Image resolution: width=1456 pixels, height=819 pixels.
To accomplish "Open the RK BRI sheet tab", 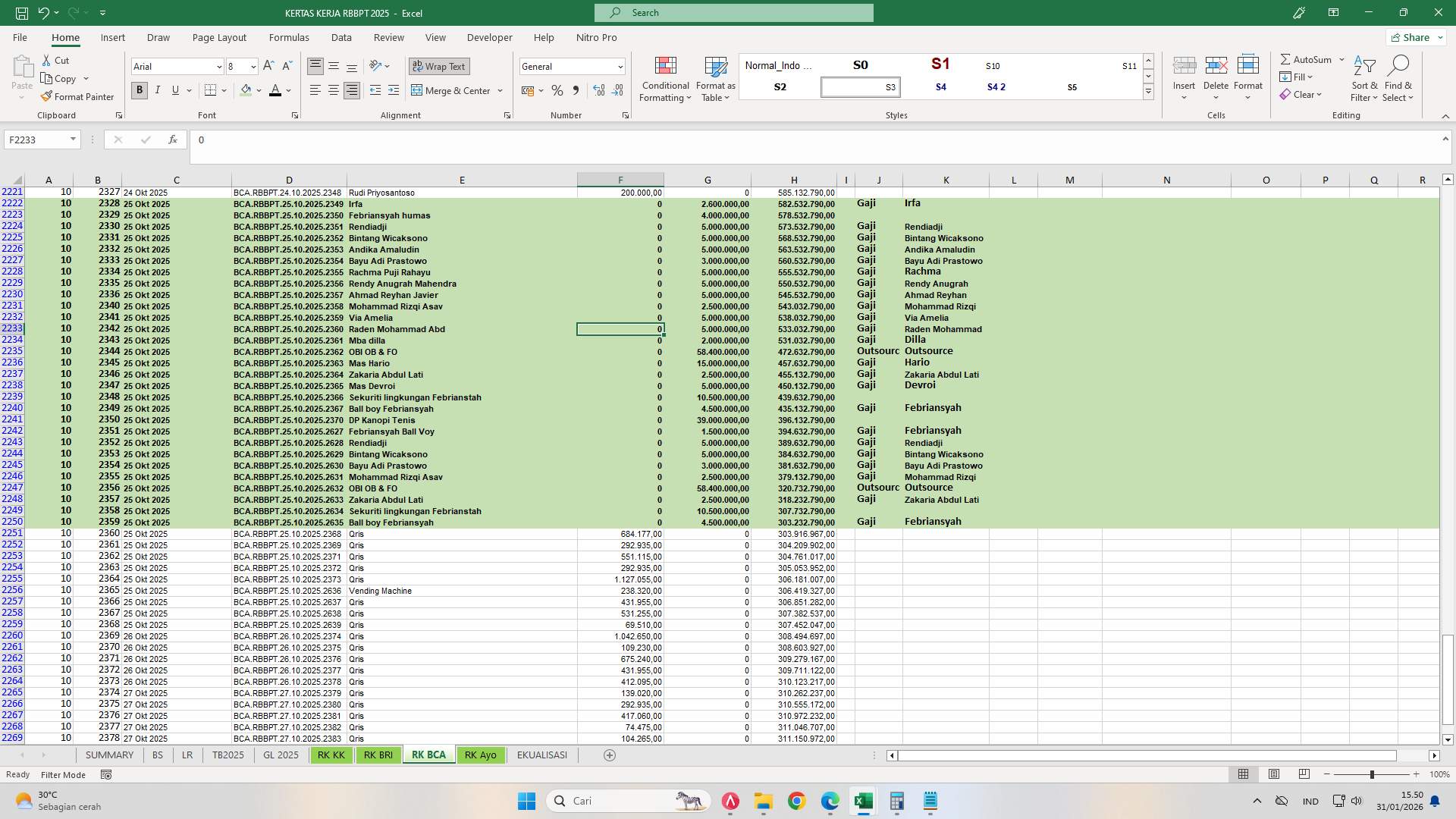I will (378, 755).
